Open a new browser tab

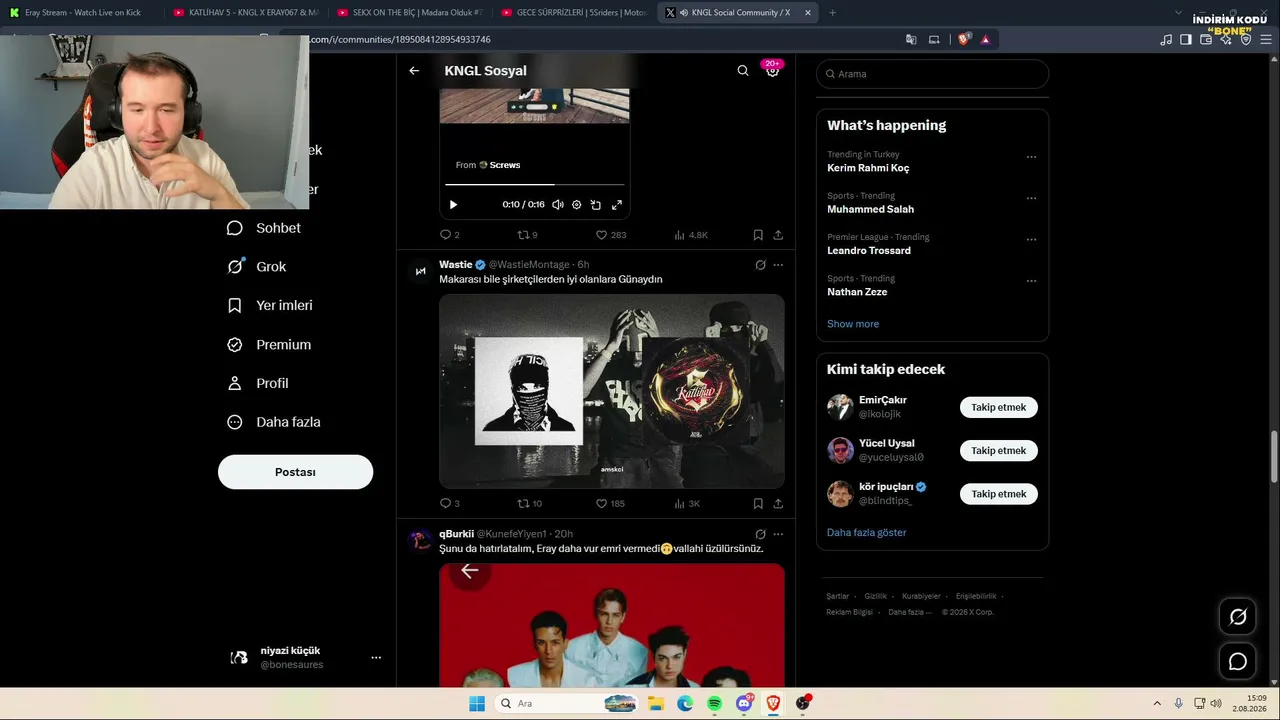[832, 13]
